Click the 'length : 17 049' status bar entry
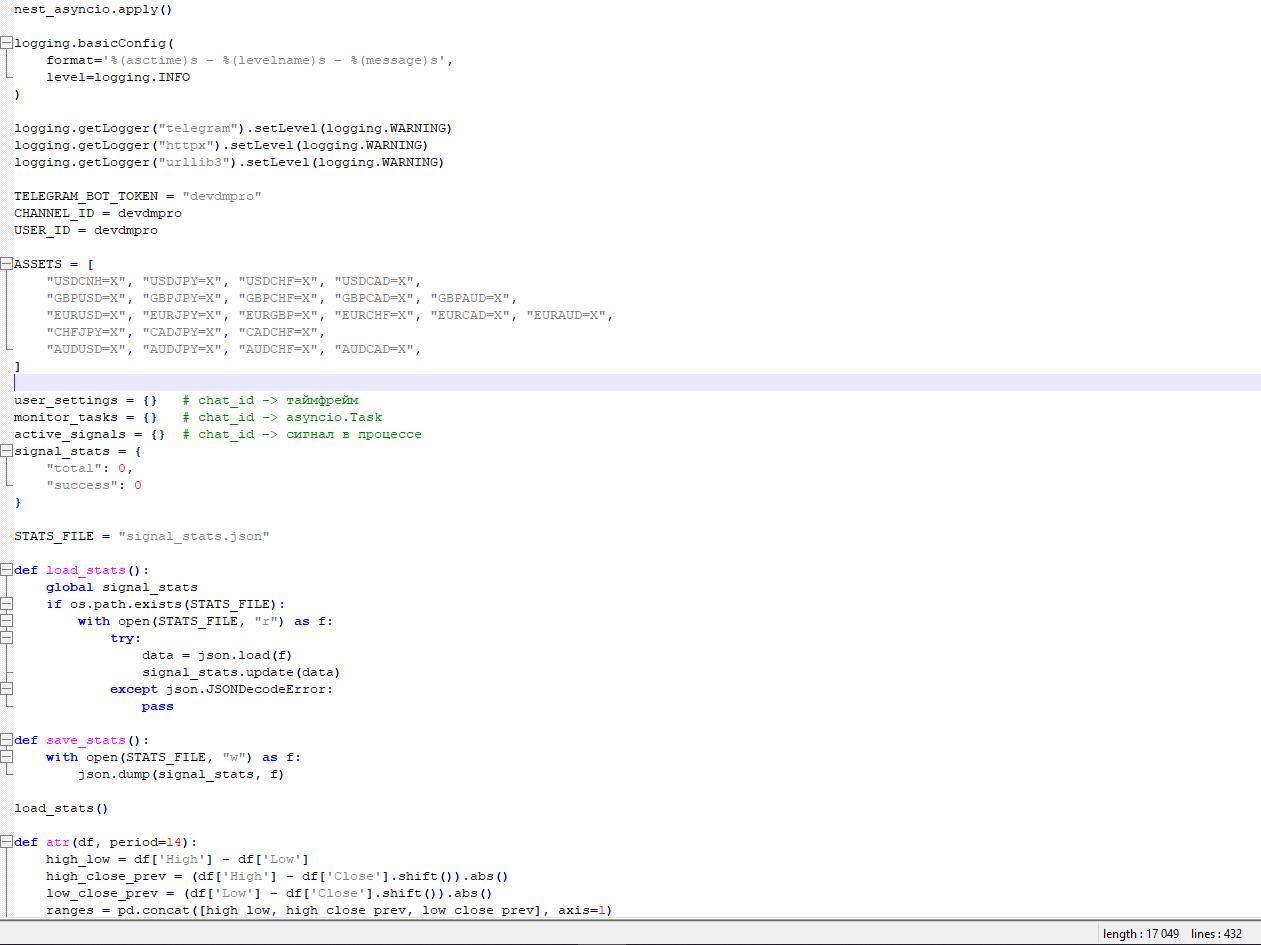1261x945 pixels. pos(1140,934)
